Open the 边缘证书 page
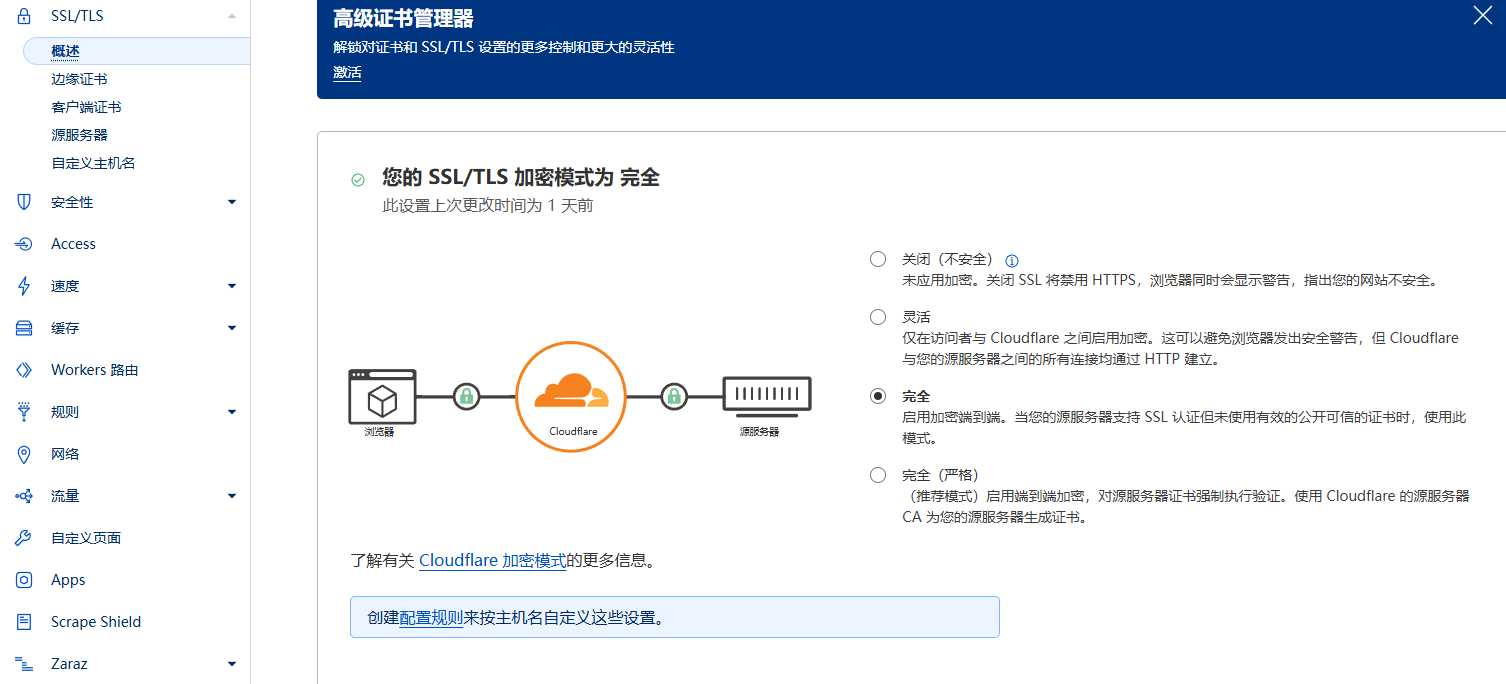Screen dimensions: 1506x684 click(x=79, y=79)
